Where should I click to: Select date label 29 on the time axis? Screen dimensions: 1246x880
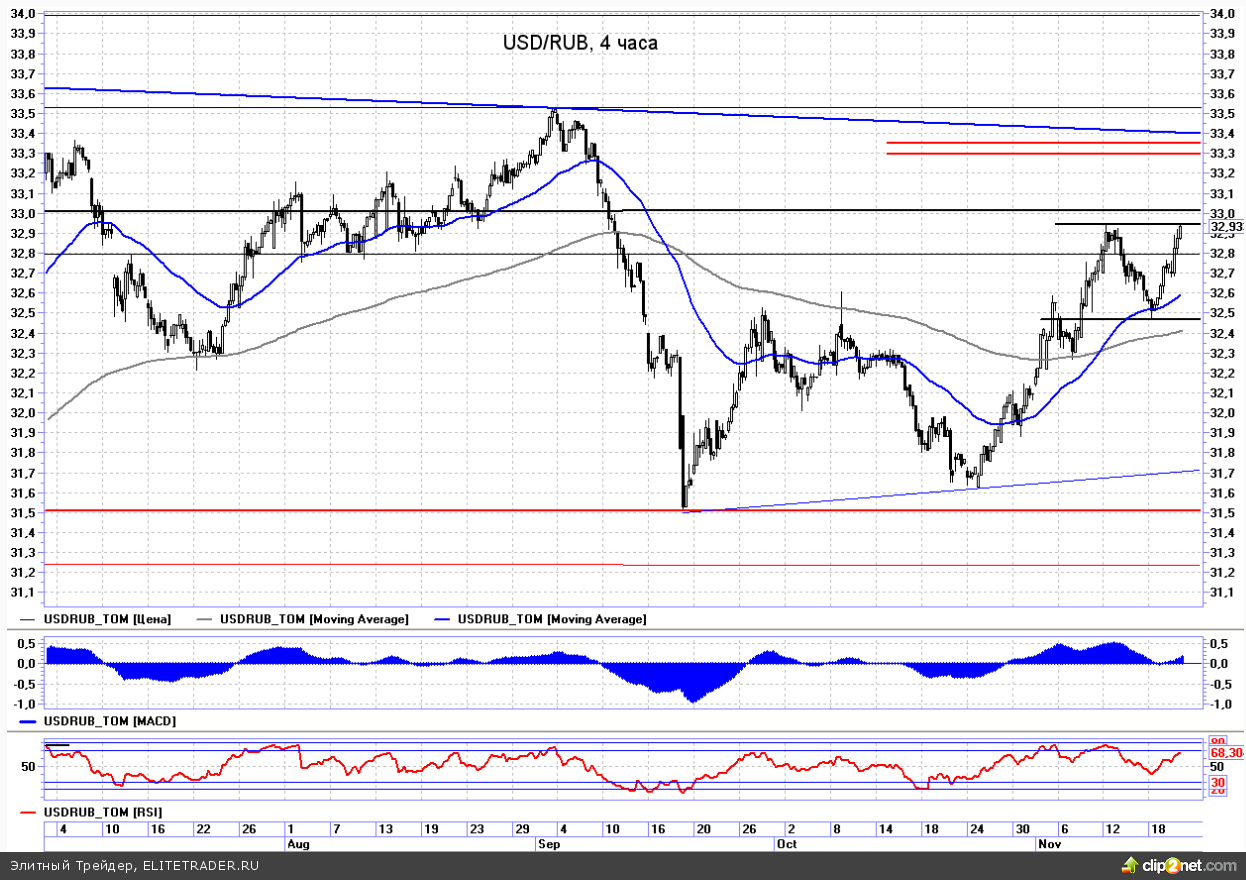520,829
